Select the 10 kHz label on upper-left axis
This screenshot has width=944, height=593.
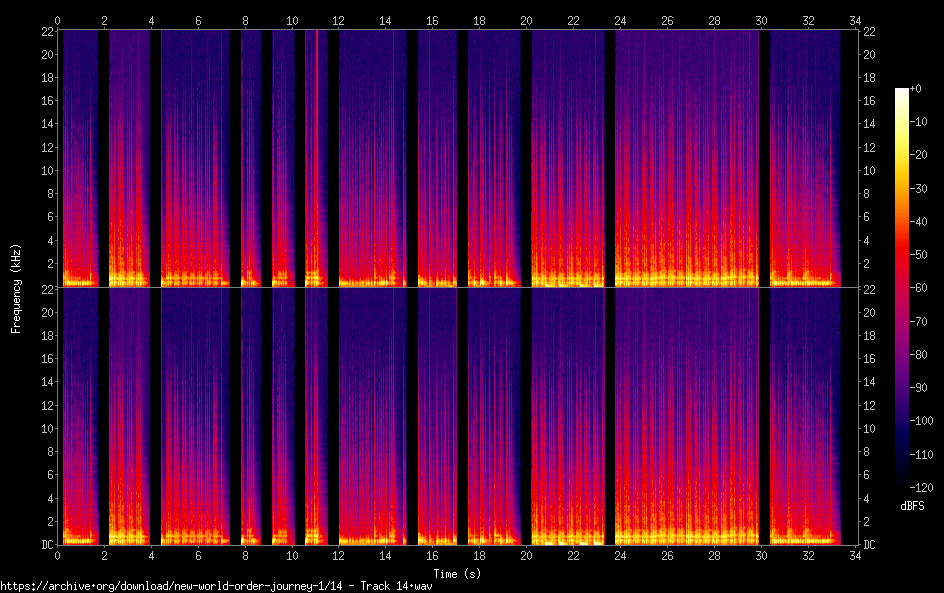tap(45, 171)
